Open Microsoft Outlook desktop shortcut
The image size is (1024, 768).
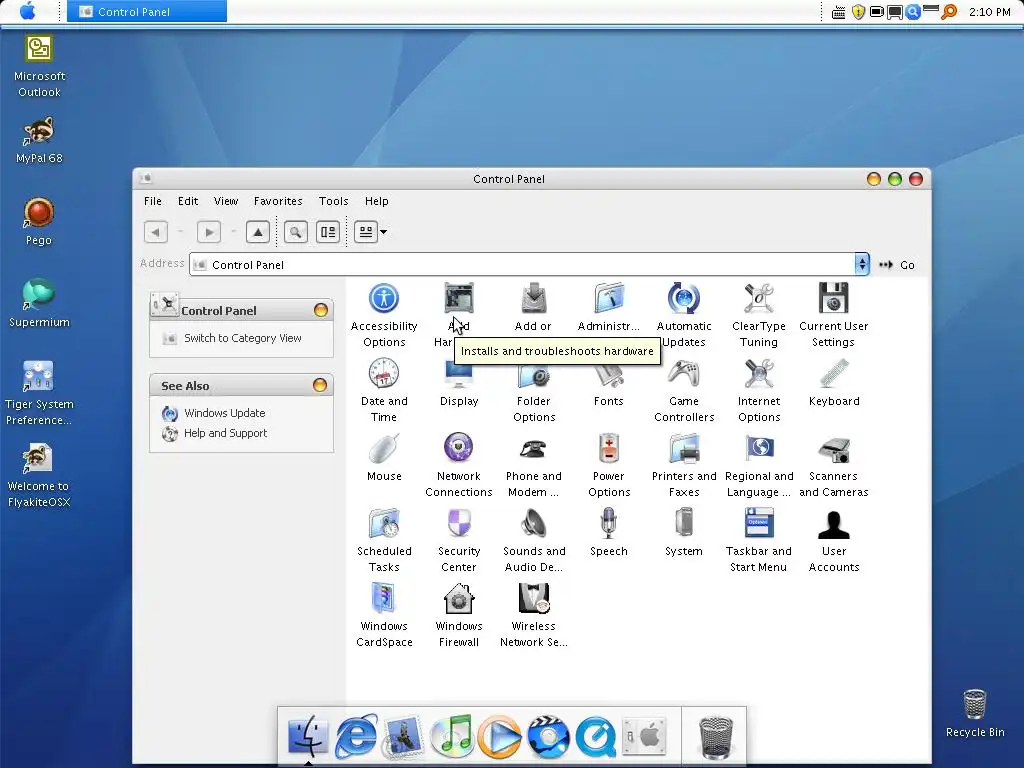[x=39, y=65]
